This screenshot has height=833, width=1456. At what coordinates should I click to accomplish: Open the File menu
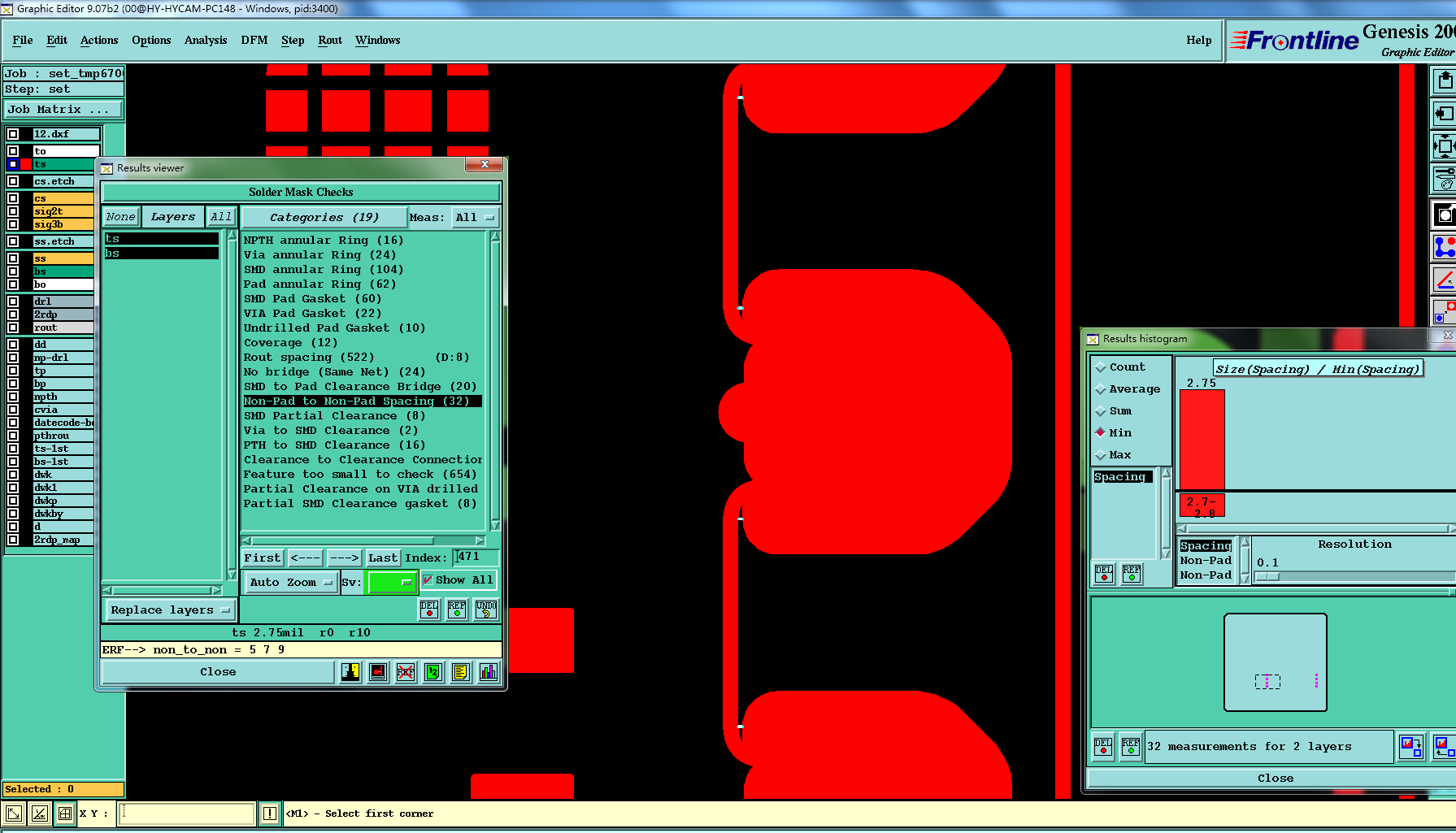coord(23,40)
